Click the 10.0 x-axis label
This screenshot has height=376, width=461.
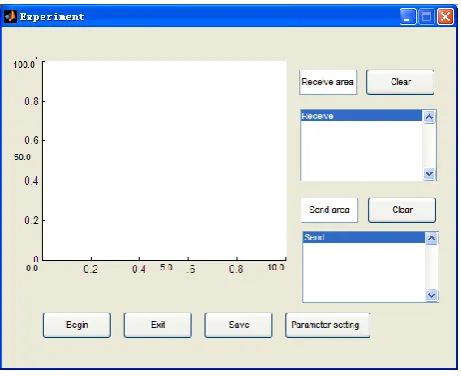coord(276,267)
